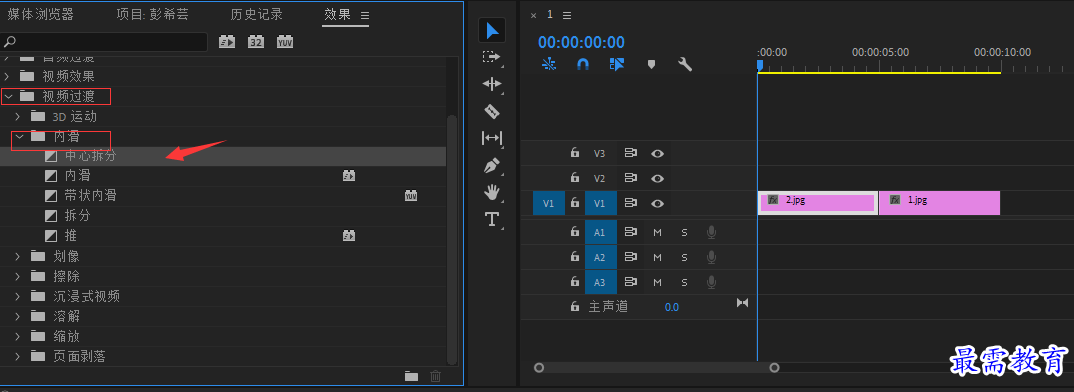Image resolution: width=1074 pixels, height=392 pixels.
Task: Select the Ripple Edit tool
Action: 492,84
